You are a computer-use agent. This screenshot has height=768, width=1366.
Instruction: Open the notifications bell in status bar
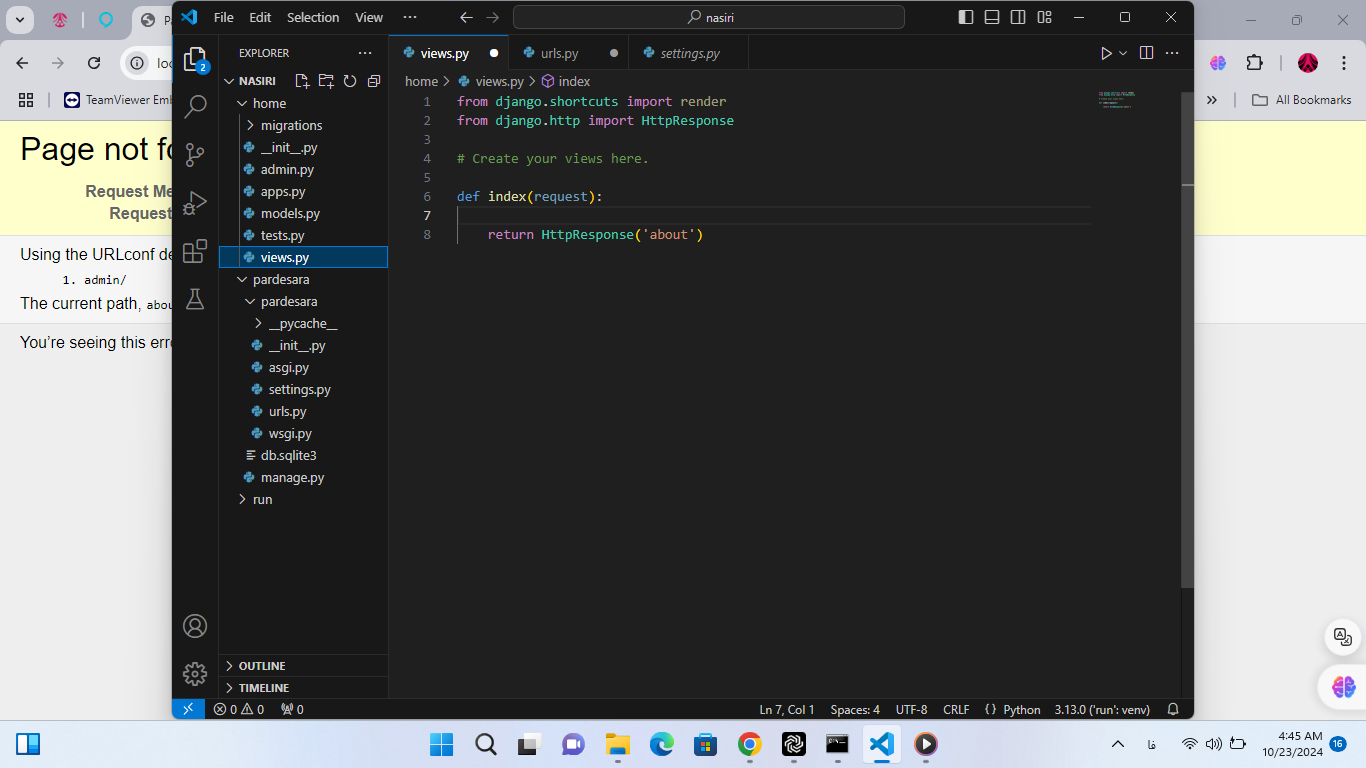pyautogui.click(x=1173, y=709)
